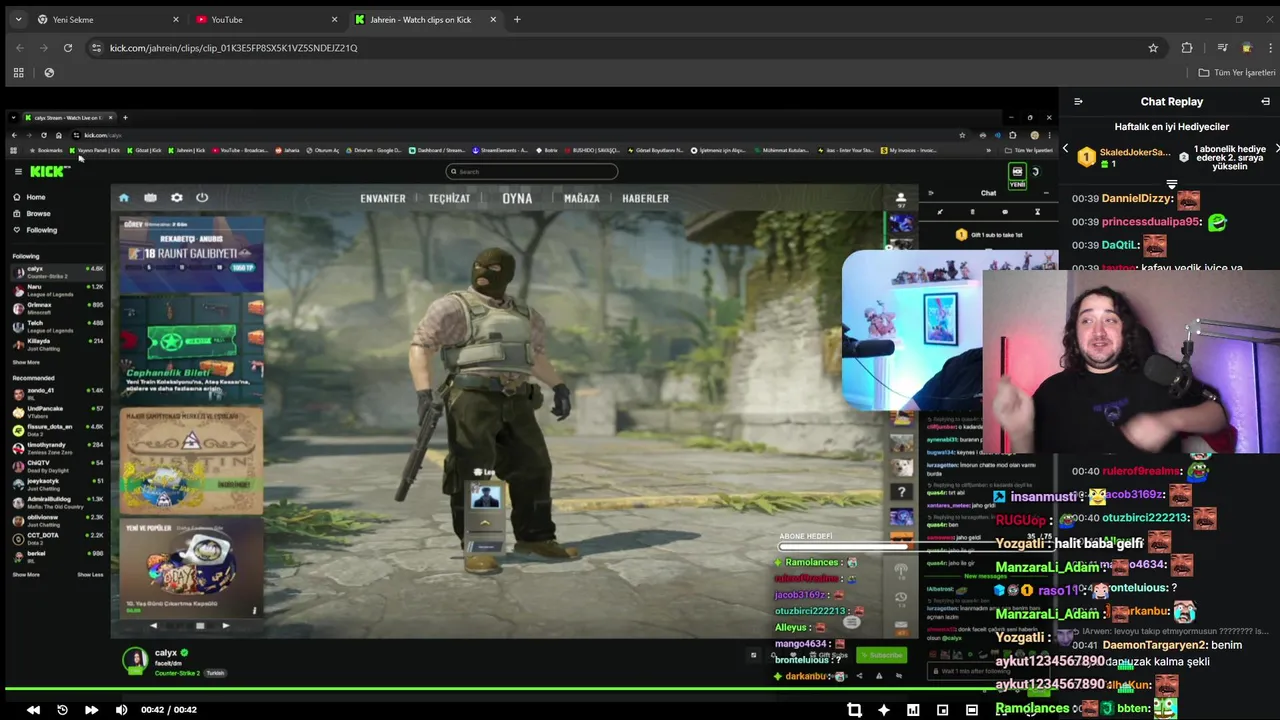Bookmark this page with the star icon
Screen dimensions: 1280x720
1153,47
